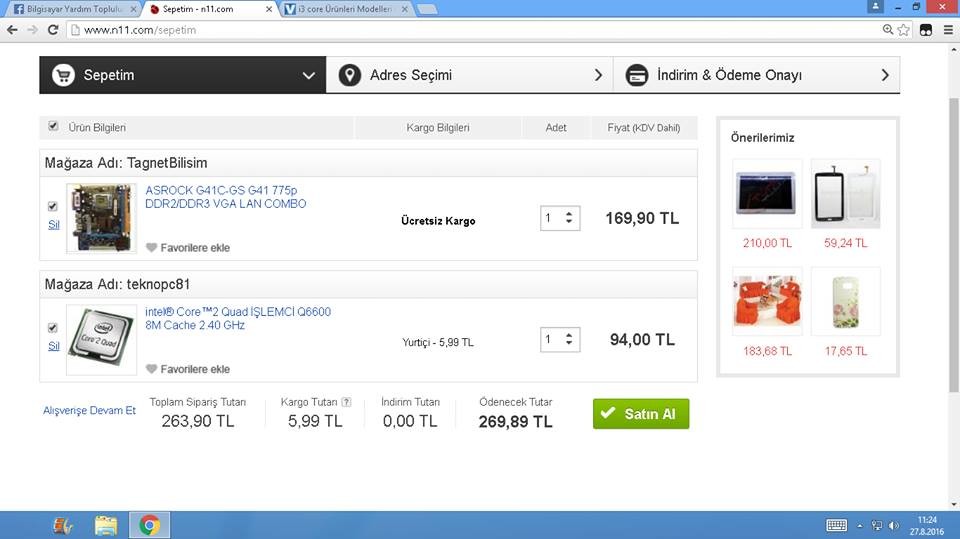
Task: Toggle the select-all Ürün Bilgileri checkbox
Action: pos(53,126)
